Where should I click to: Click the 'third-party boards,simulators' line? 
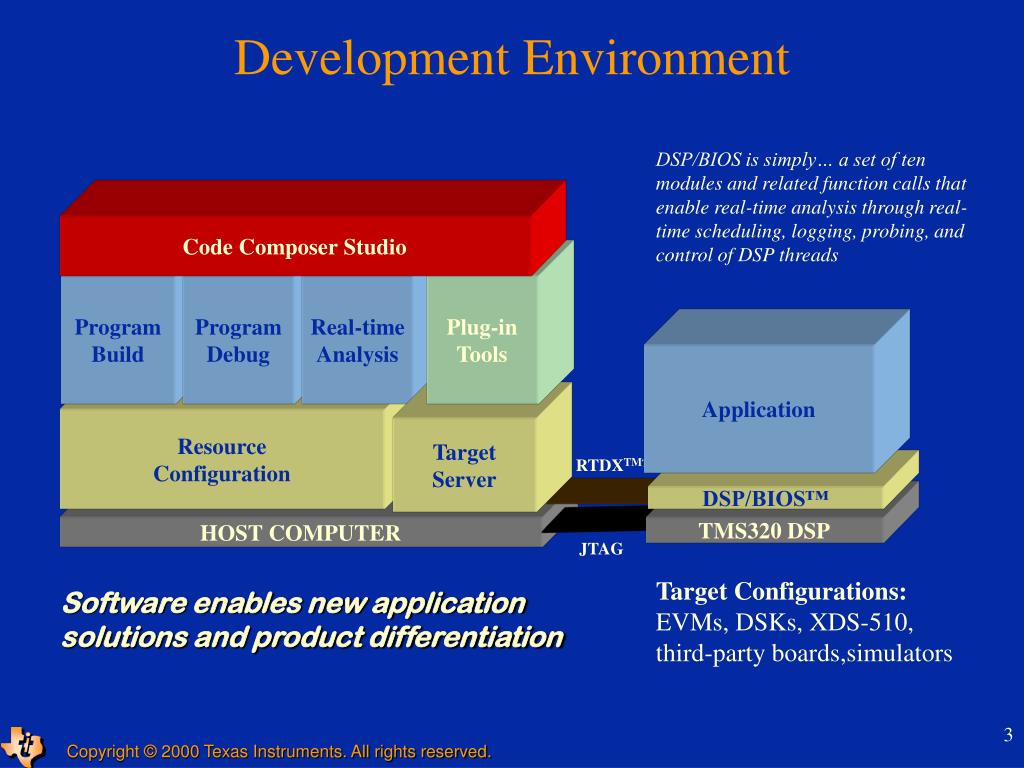[804, 653]
